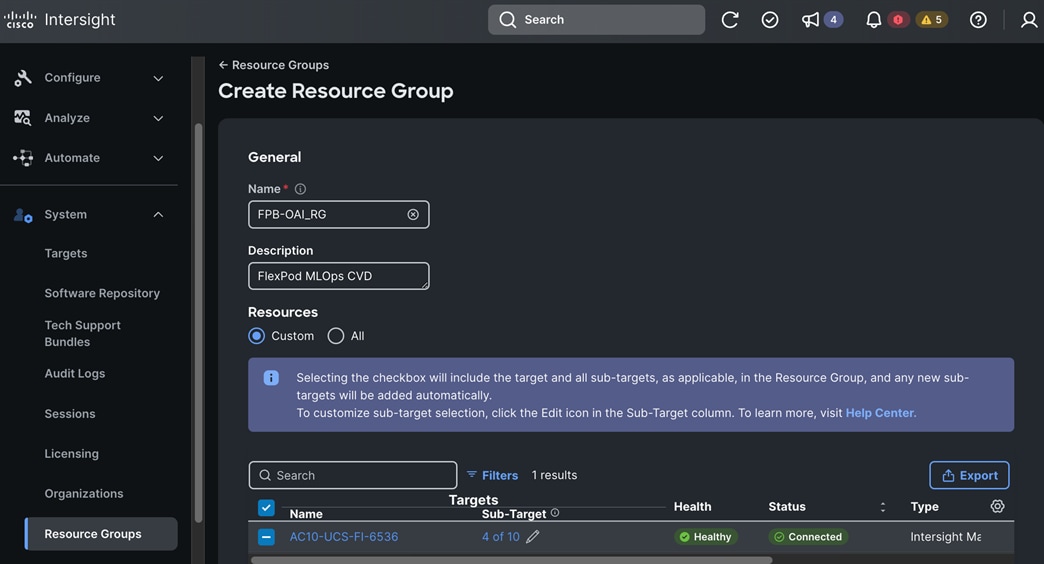Edit sub-targets with the pencil icon

[533, 537]
